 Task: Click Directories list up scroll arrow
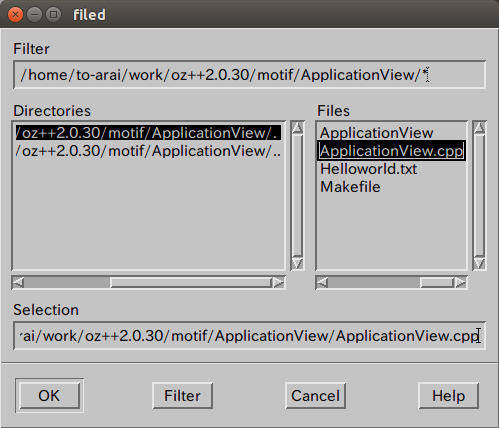[x=297, y=128]
